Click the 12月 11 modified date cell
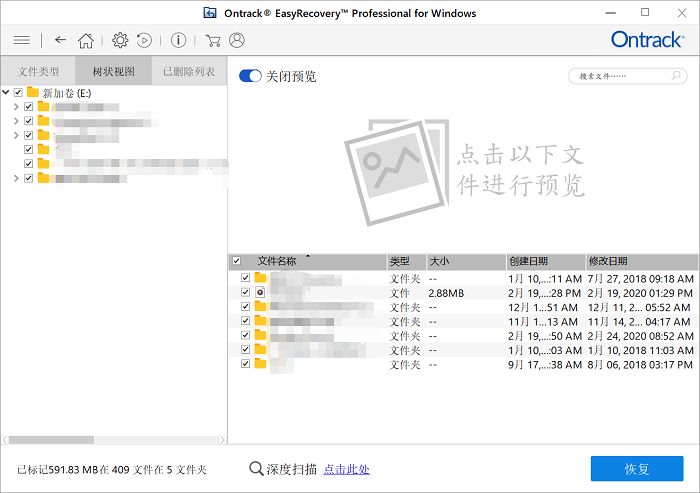Image resolution: width=700 pixels, height=493 pixels. (639, 307)
